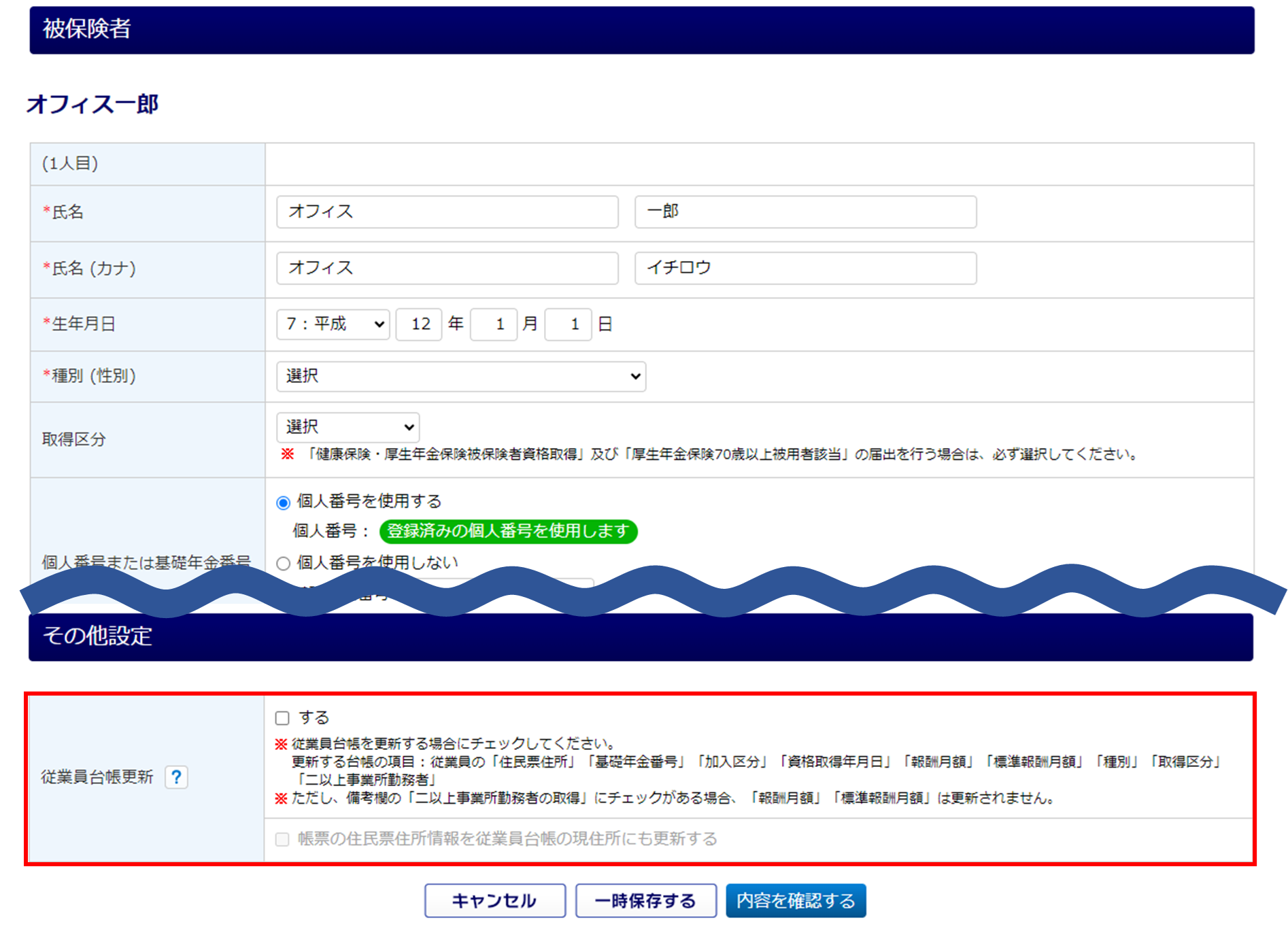Click the 取得区分 row label
This screenshot has width=1288, height=939.
click(73, 439)
